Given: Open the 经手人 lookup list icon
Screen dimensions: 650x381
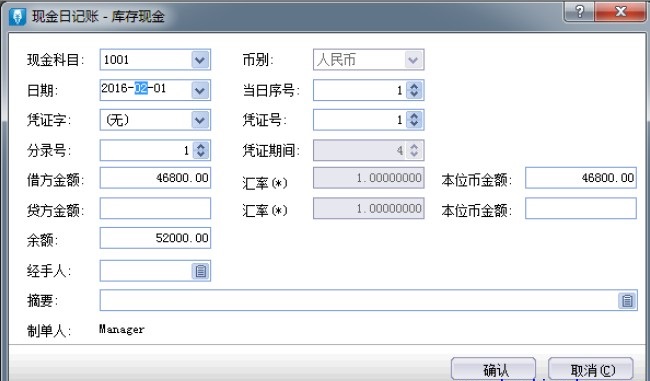Looking at the screenshot, I should 201,271.
